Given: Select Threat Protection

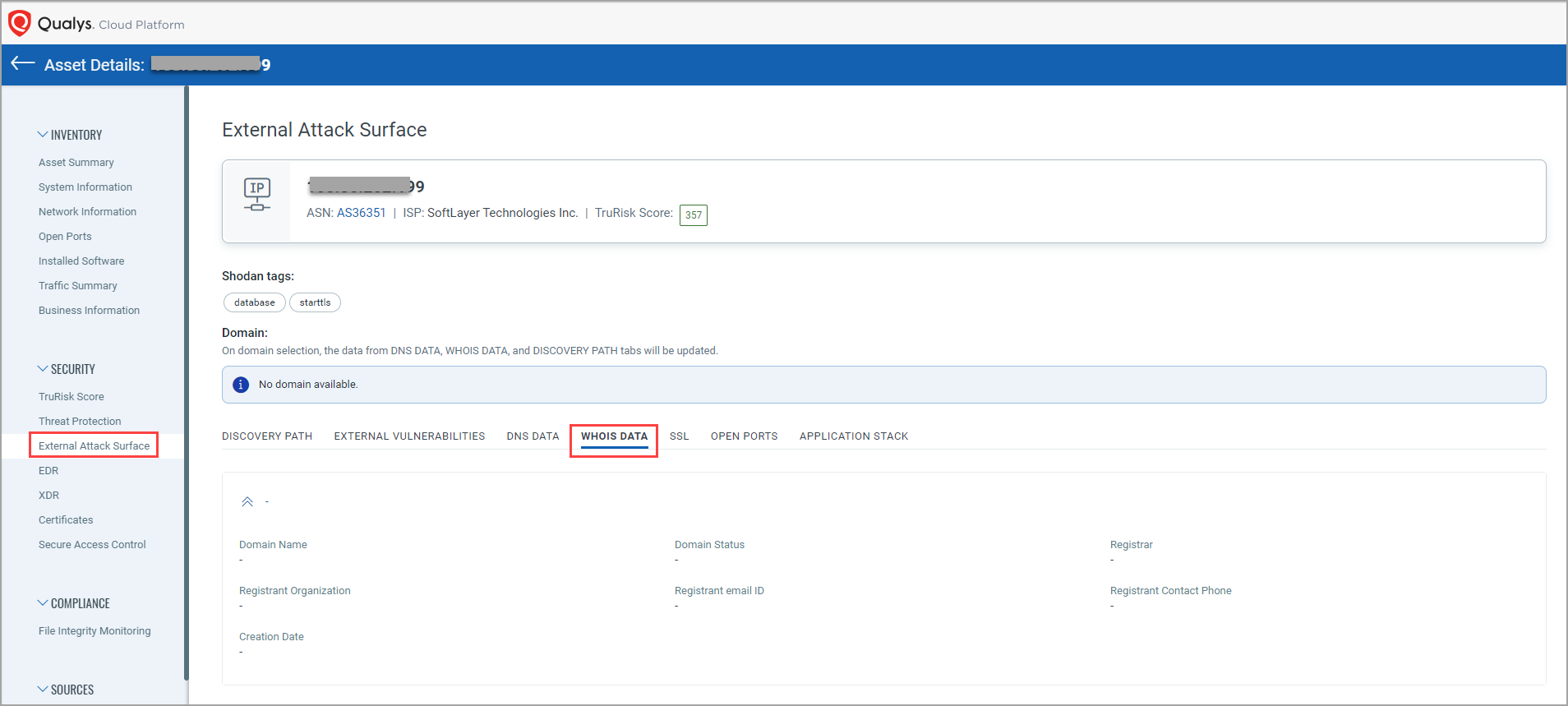Looking at the screenshot, I should 80,422.
